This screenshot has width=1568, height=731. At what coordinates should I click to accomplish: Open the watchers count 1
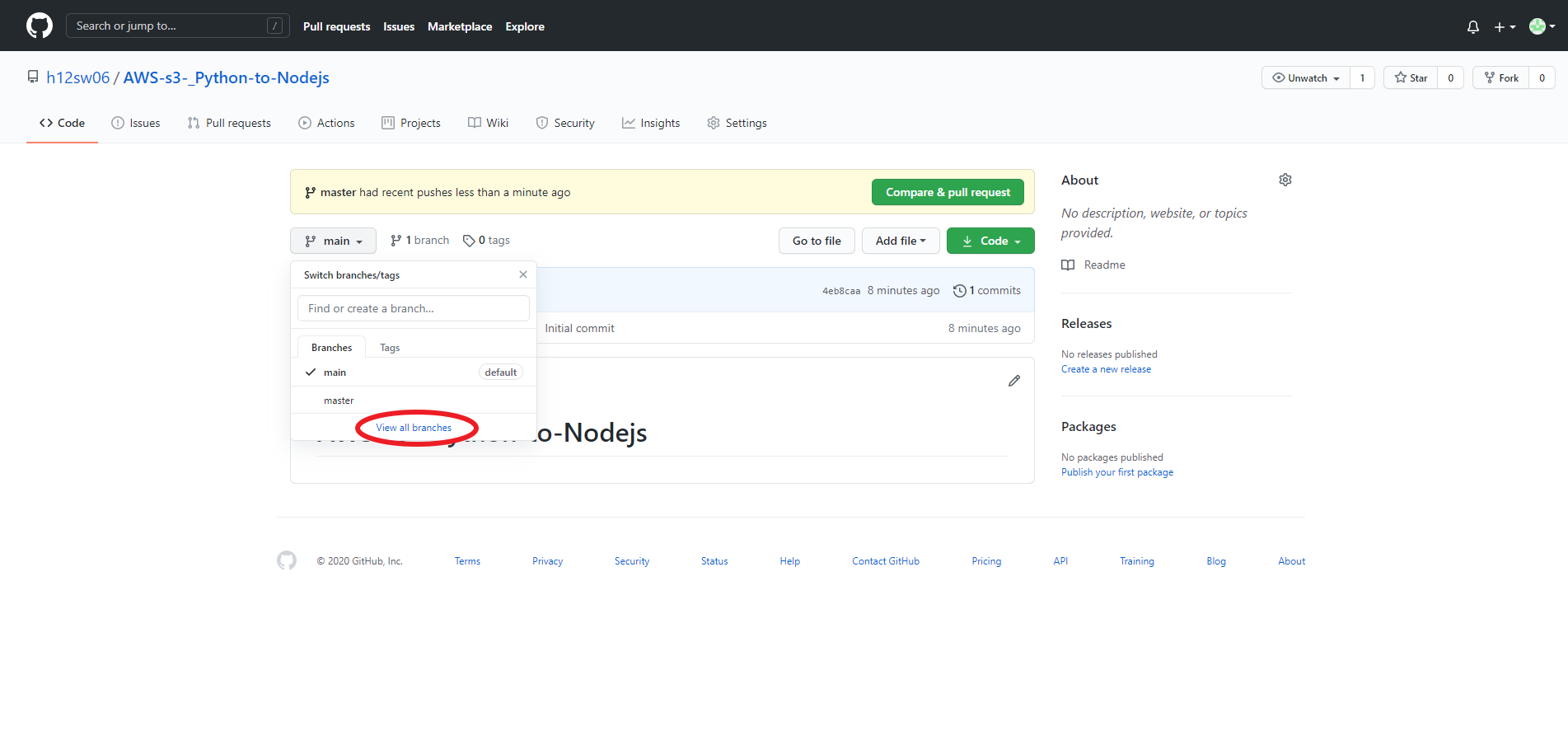(1362, 77)
